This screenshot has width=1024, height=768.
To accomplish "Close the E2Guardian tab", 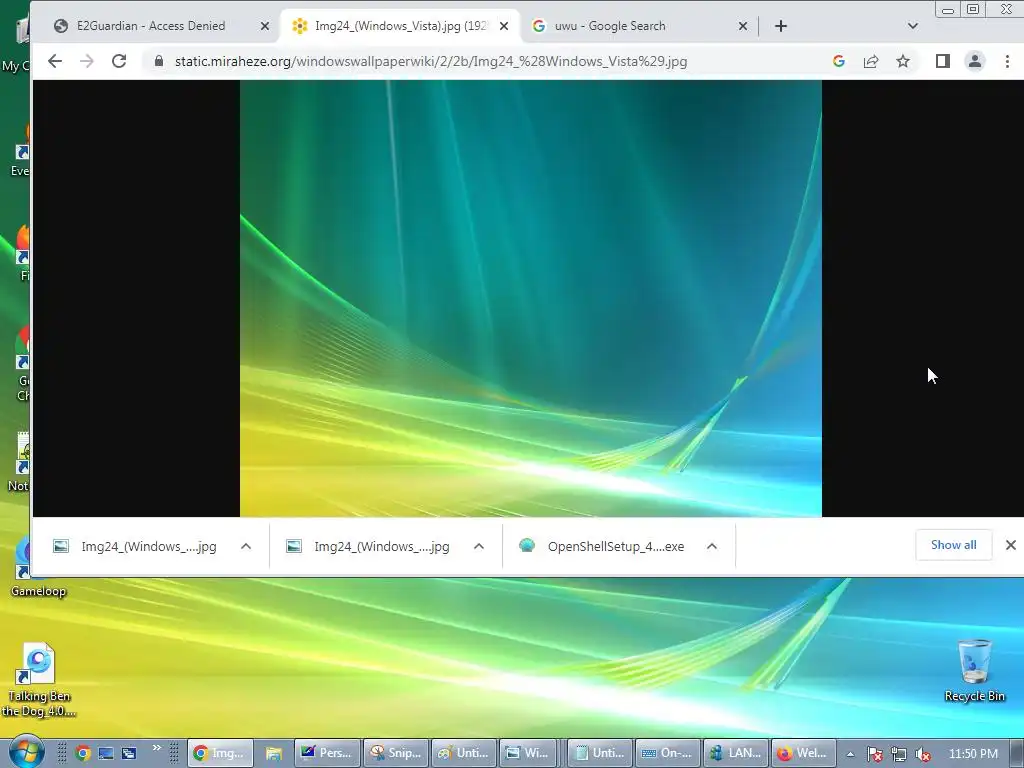I will pyautogui.click(x=264, y=26).
